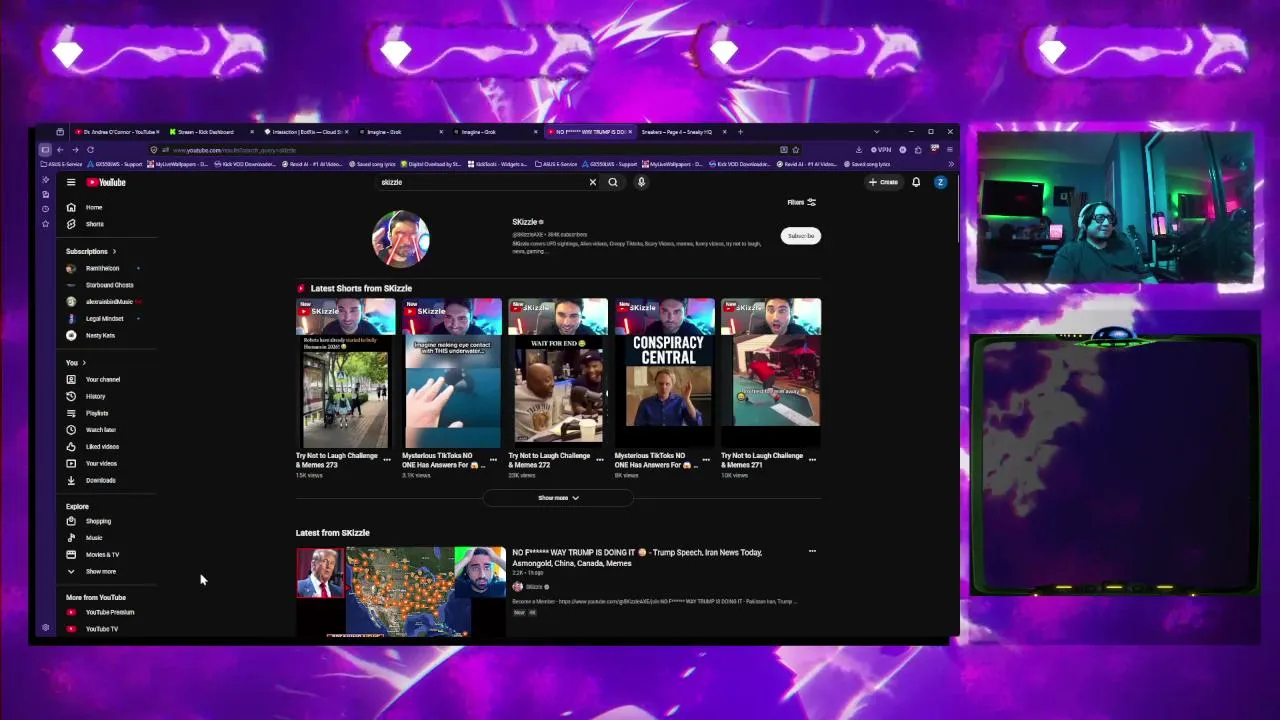Open Nasty Kats subscription channel
Viewport: 1280px width, 720px height.
coord(100,335)
